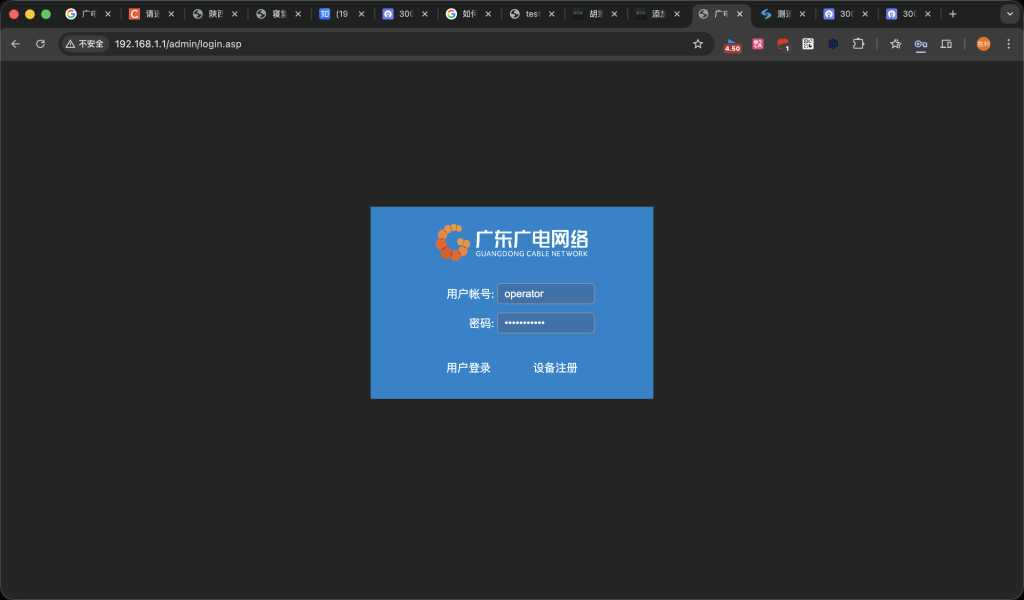Image resolution: width=1024 pixels, height=600 pixels.
Task: Click the bookmark star in the address bar
Action: coord(697,44)
